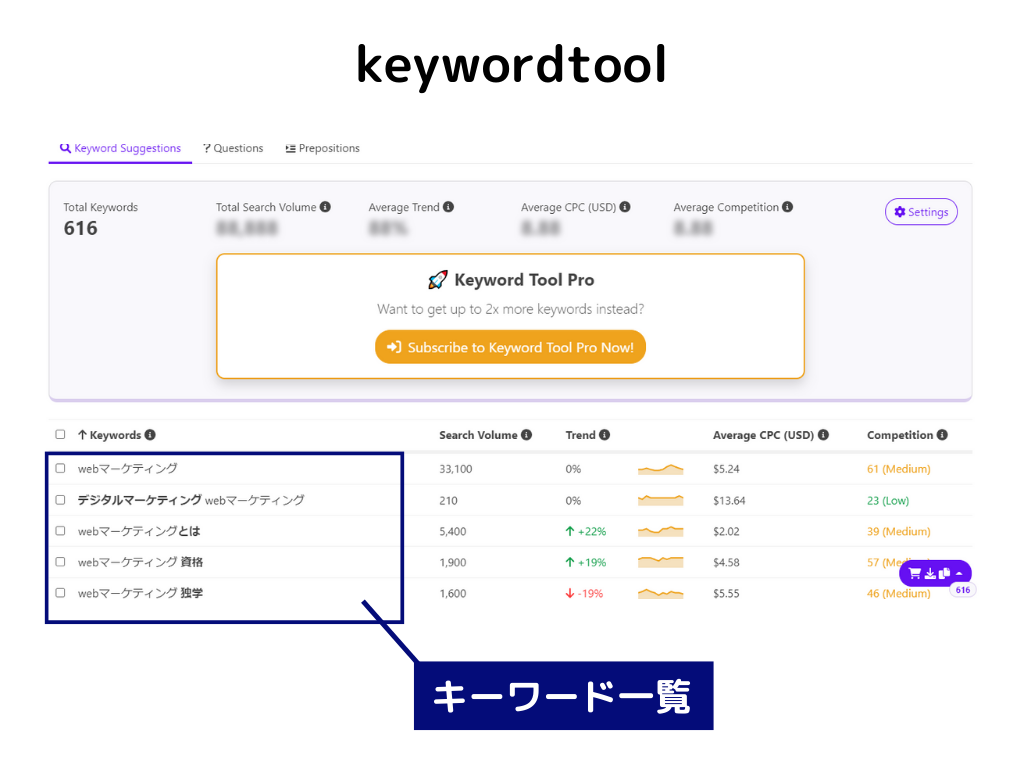Viewport: 1024px width, 768px height.
Task: Click info icon next to Average Trend
Action: pyautogui.click(x=448, y=207)
